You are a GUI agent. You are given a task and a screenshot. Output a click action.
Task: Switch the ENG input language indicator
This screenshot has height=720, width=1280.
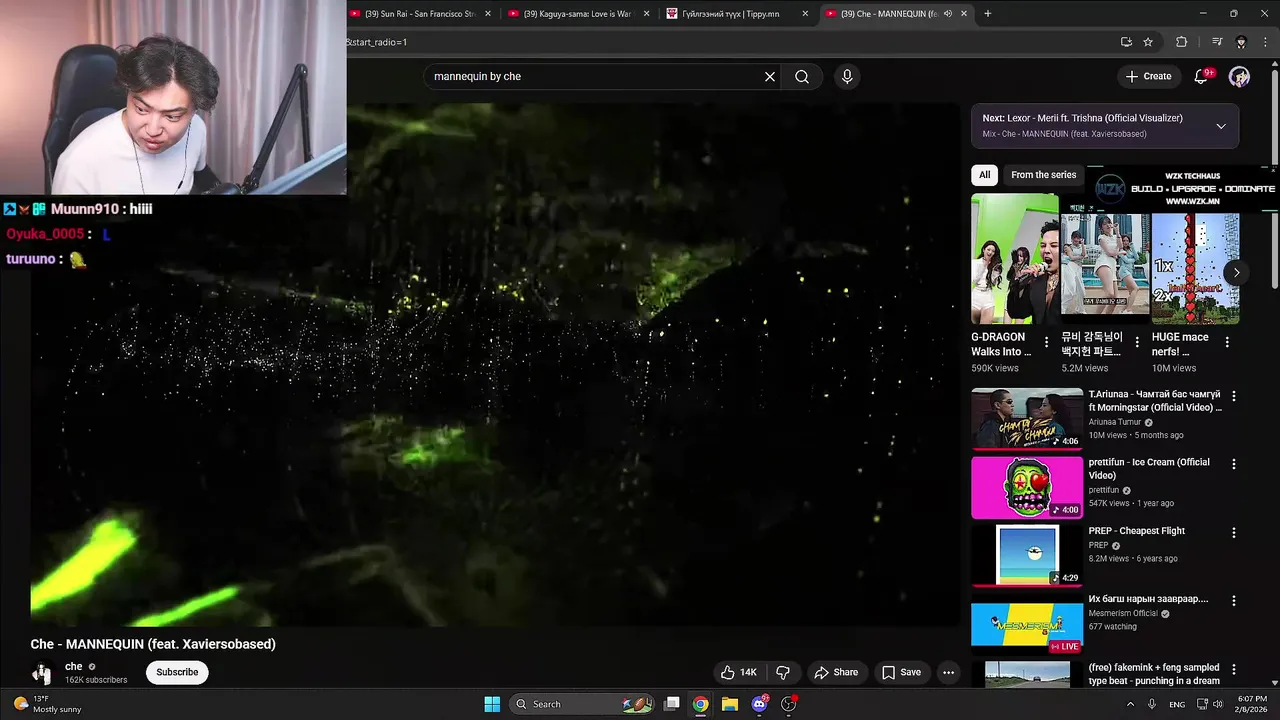[1177, 704]
